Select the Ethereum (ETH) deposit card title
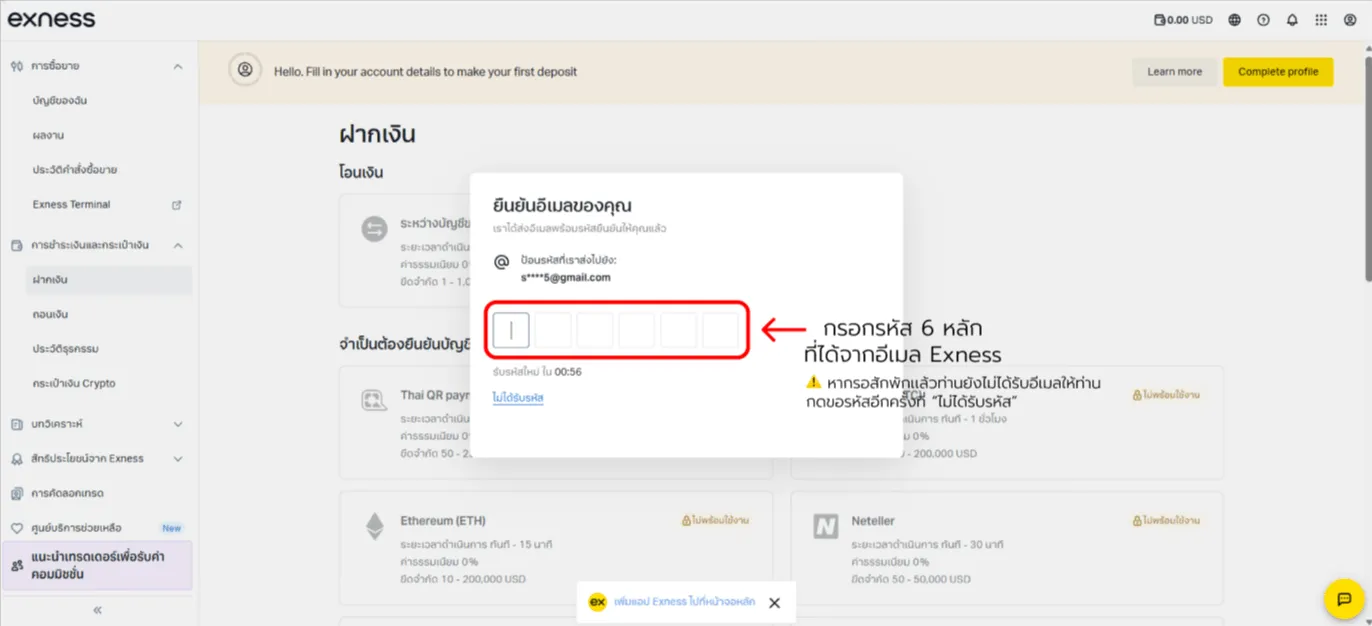The height and width of the screenshot is (626, 1372). [443, 521]
